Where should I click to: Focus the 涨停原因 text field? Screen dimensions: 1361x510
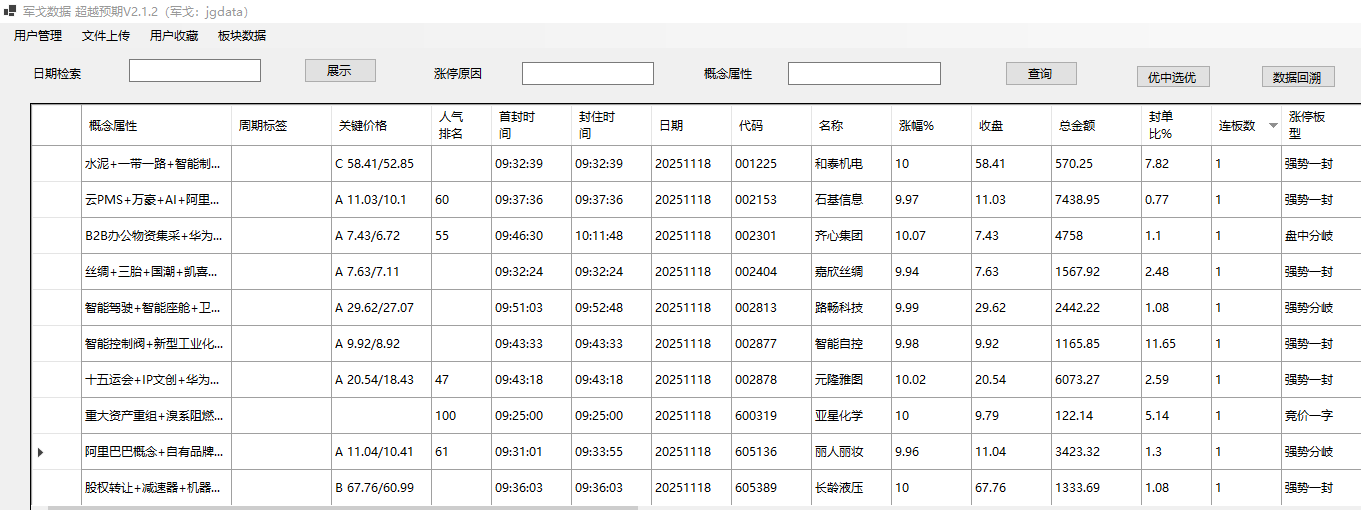coord(587,74)
